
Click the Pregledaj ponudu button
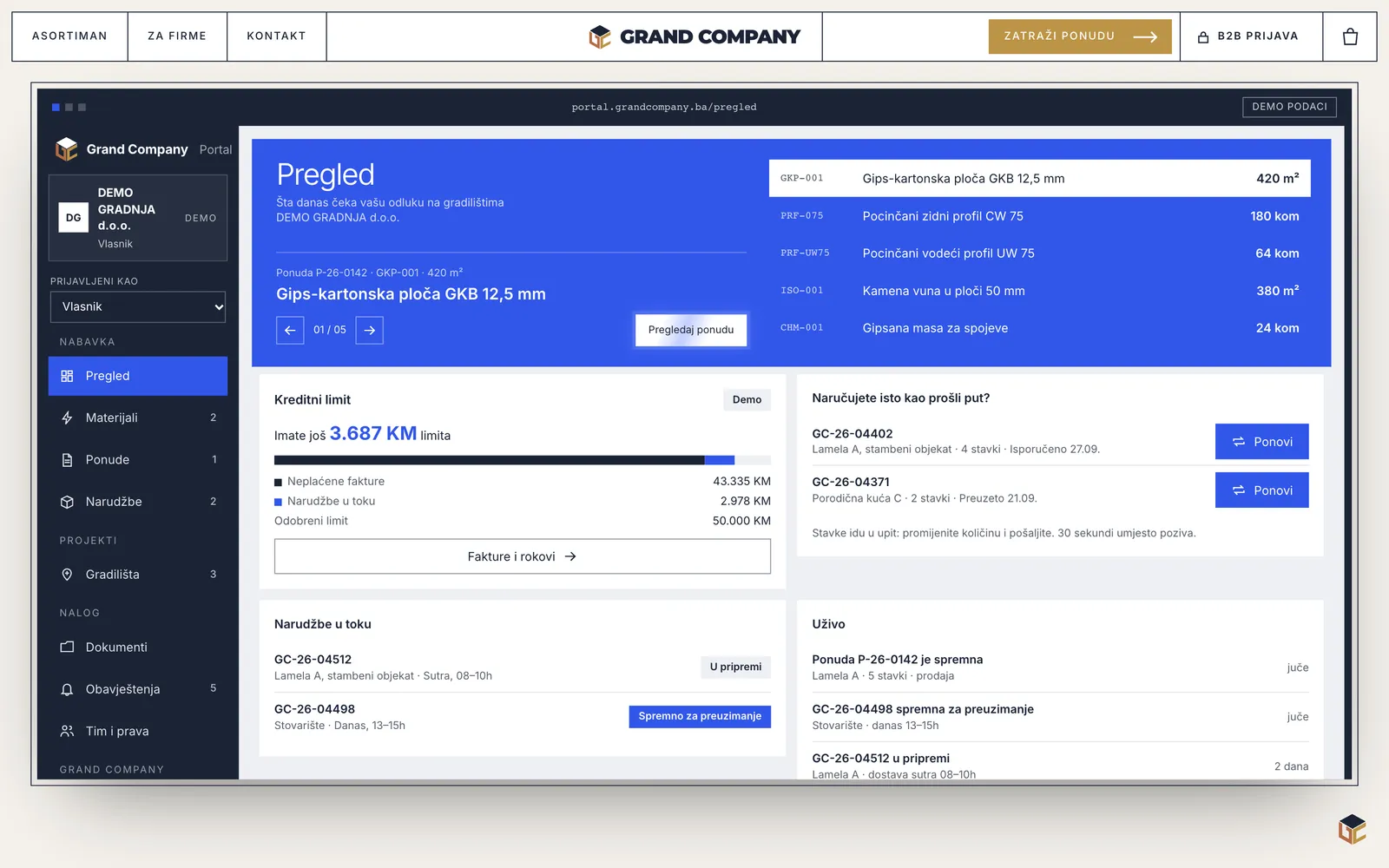(x=691, y=330)
